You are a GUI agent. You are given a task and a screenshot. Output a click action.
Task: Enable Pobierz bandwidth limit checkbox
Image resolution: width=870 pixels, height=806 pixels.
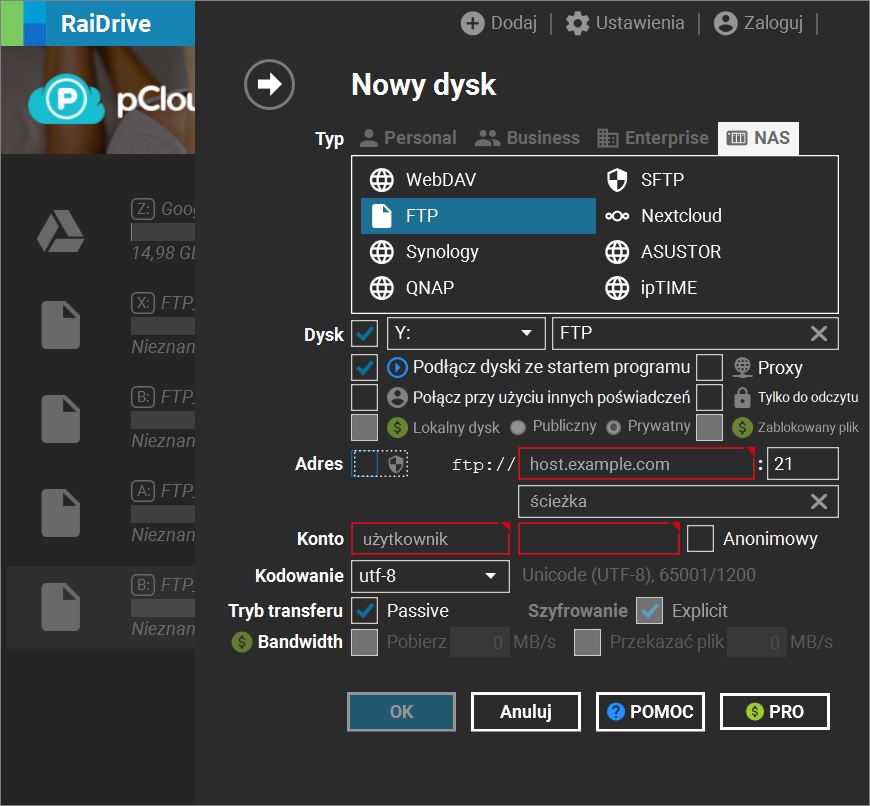(365, 642)
